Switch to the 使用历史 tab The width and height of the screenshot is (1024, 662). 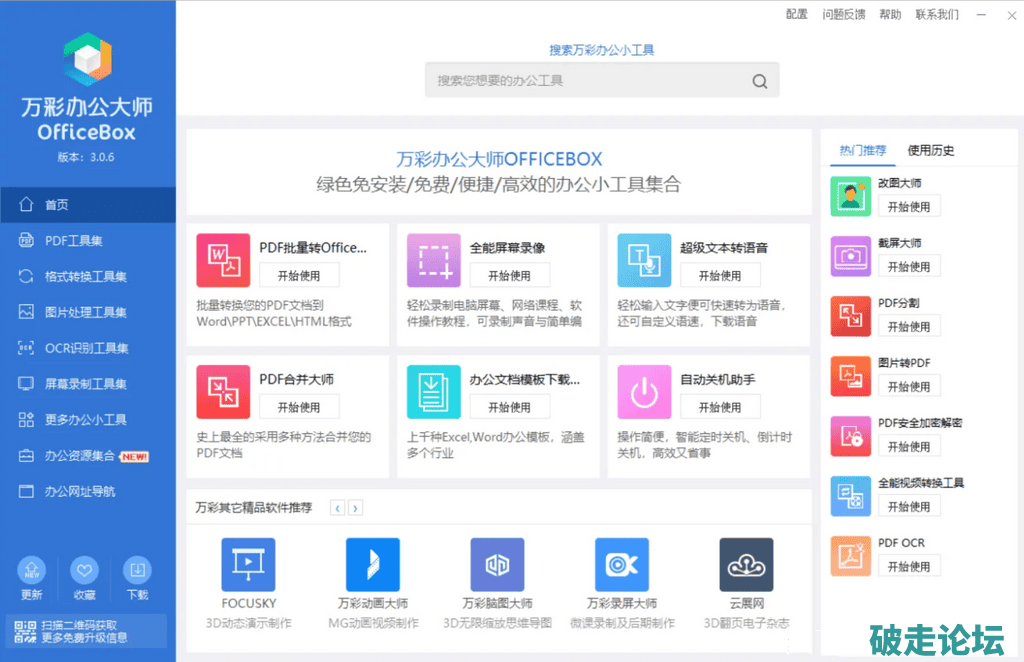click(930, 151)
